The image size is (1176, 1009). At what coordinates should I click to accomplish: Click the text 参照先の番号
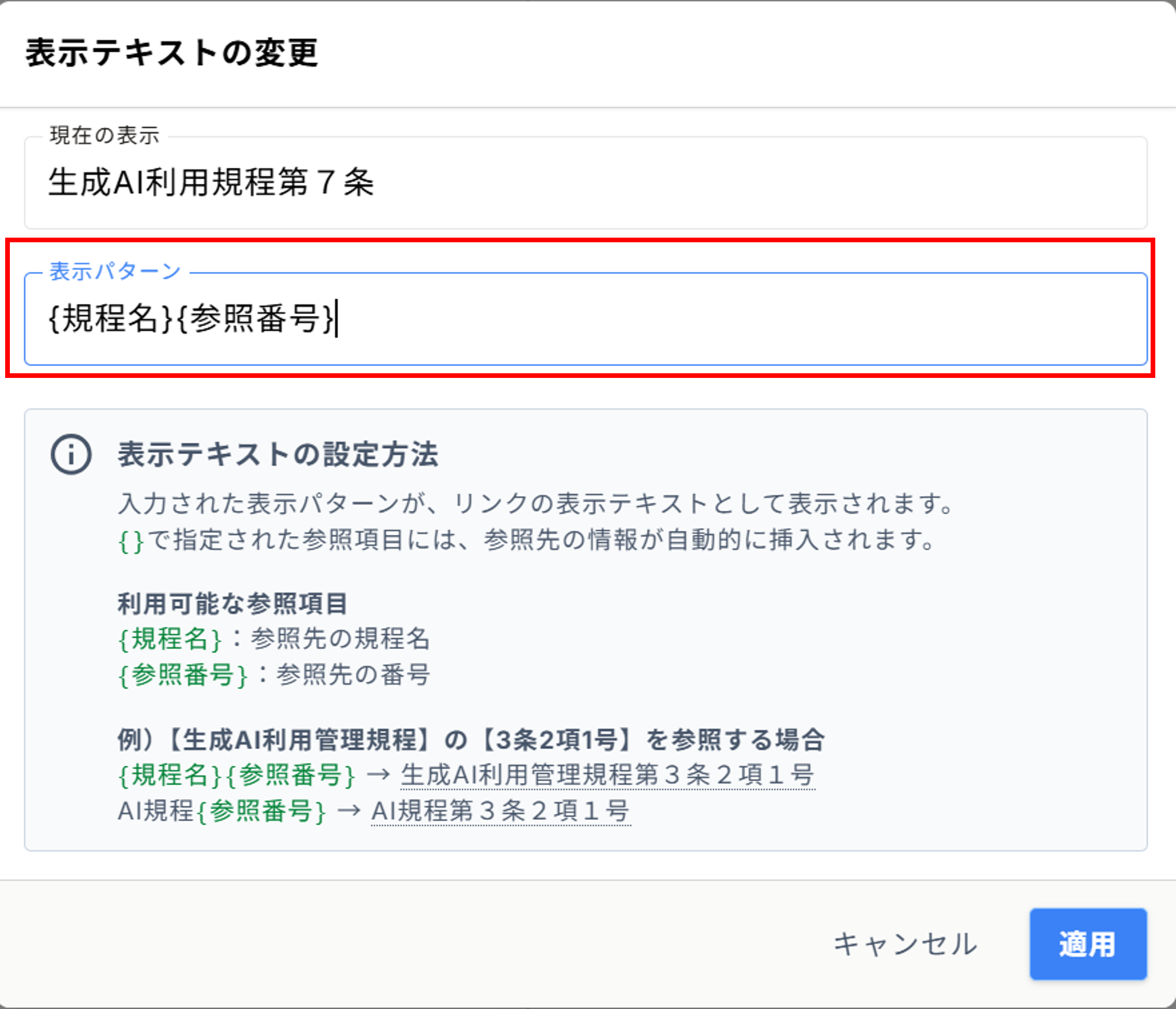(x=353, y=675)
